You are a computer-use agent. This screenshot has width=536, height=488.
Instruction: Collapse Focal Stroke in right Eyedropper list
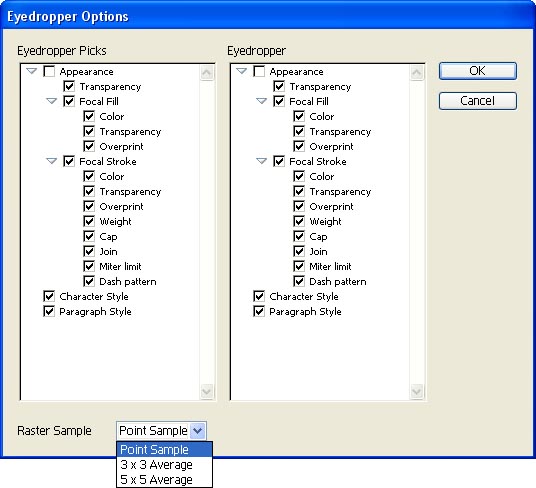point(262,161)
